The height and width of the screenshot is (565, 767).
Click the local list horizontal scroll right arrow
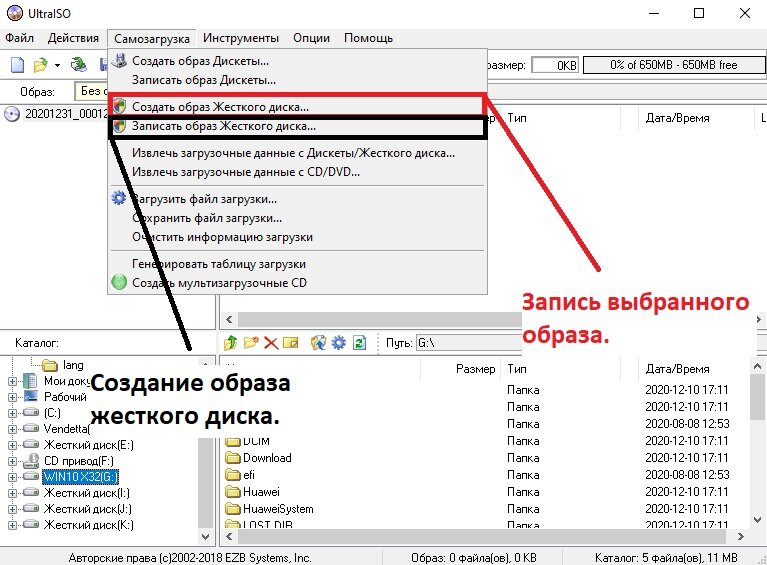pyautogui.click(x=741, y=537)
